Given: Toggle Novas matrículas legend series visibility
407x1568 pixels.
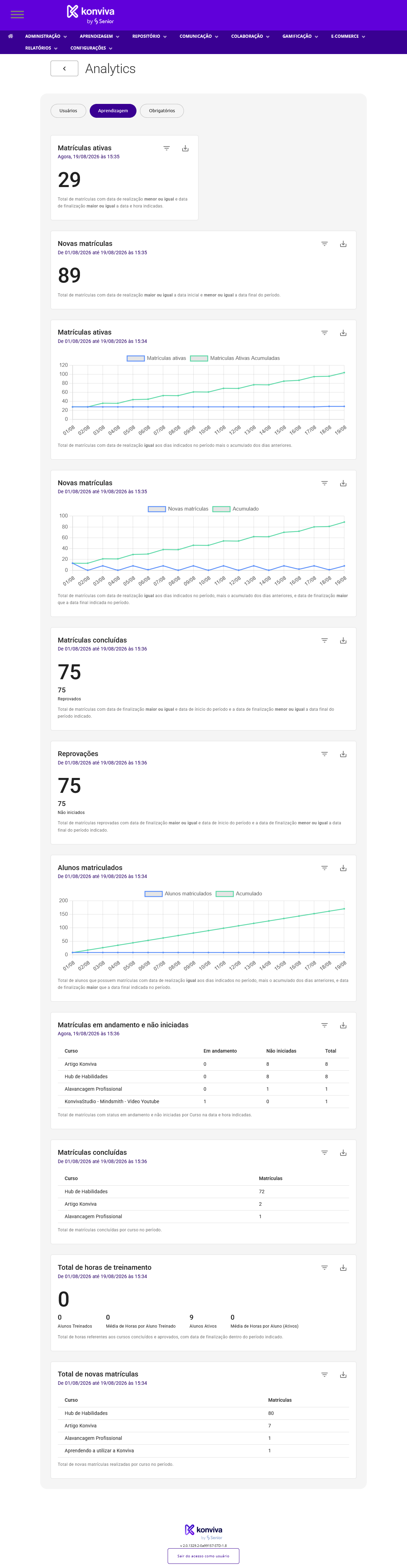Looking at the screenshot, I should click(x=178, y=509).
